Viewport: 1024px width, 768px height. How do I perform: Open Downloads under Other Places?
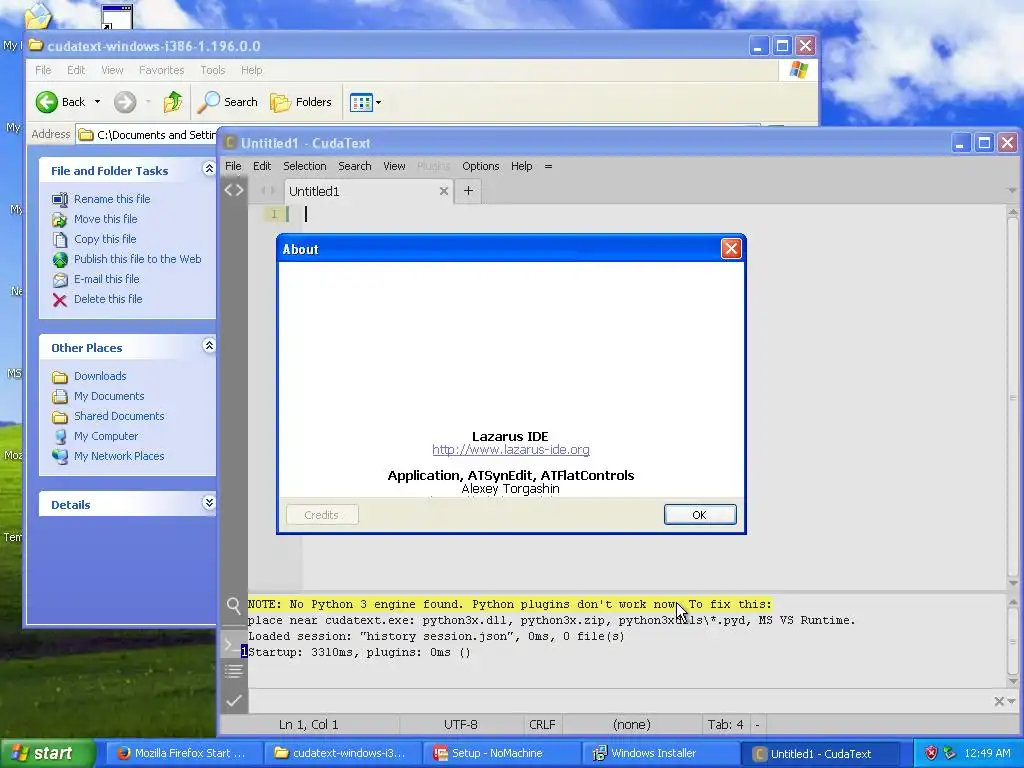pyautogui.click(x=100, y=376)
